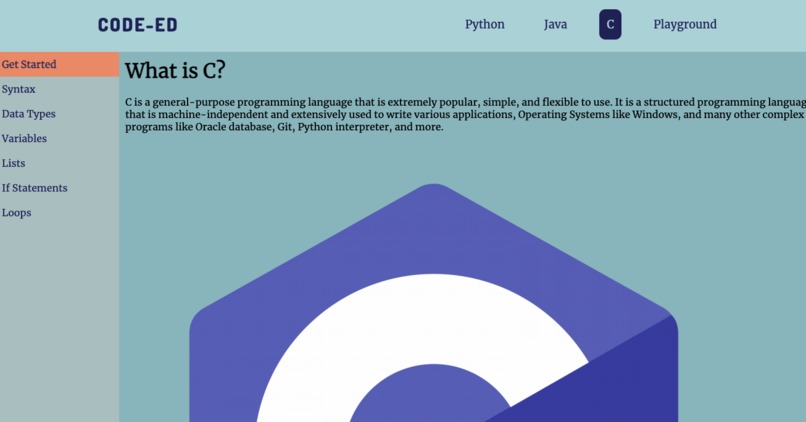Click the large C language logo image
806x422 pixels.
click(x=434, y=303)
